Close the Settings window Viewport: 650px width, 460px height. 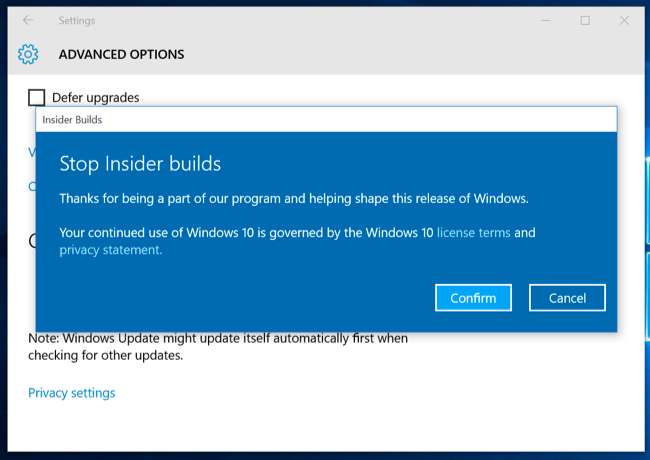click(x=624, y=20)
